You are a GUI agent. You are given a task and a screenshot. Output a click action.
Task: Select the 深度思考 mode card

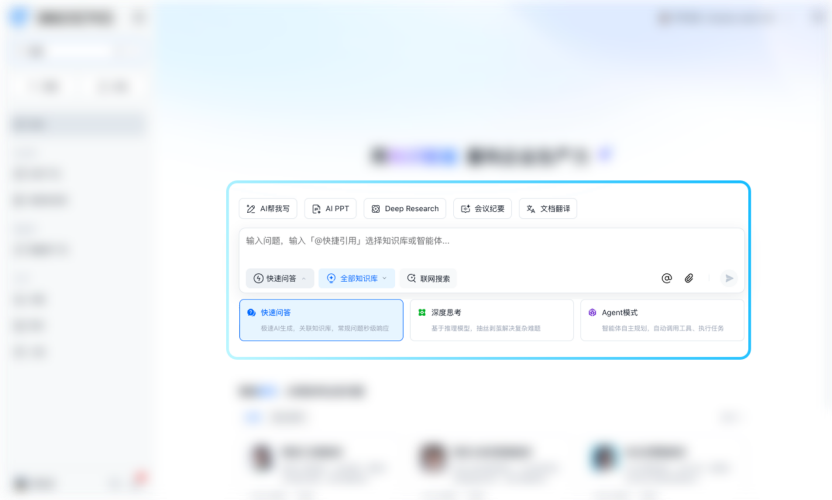(x=492, y=320)
